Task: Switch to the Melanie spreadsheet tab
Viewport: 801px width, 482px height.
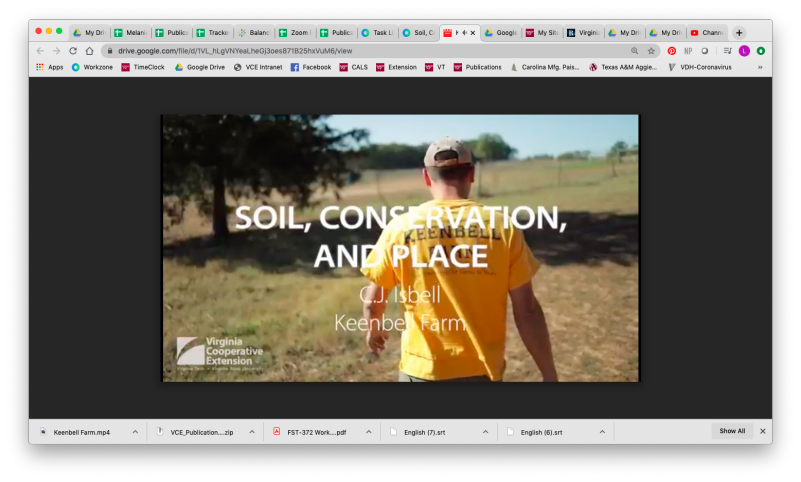Action: tap(131, 33)
